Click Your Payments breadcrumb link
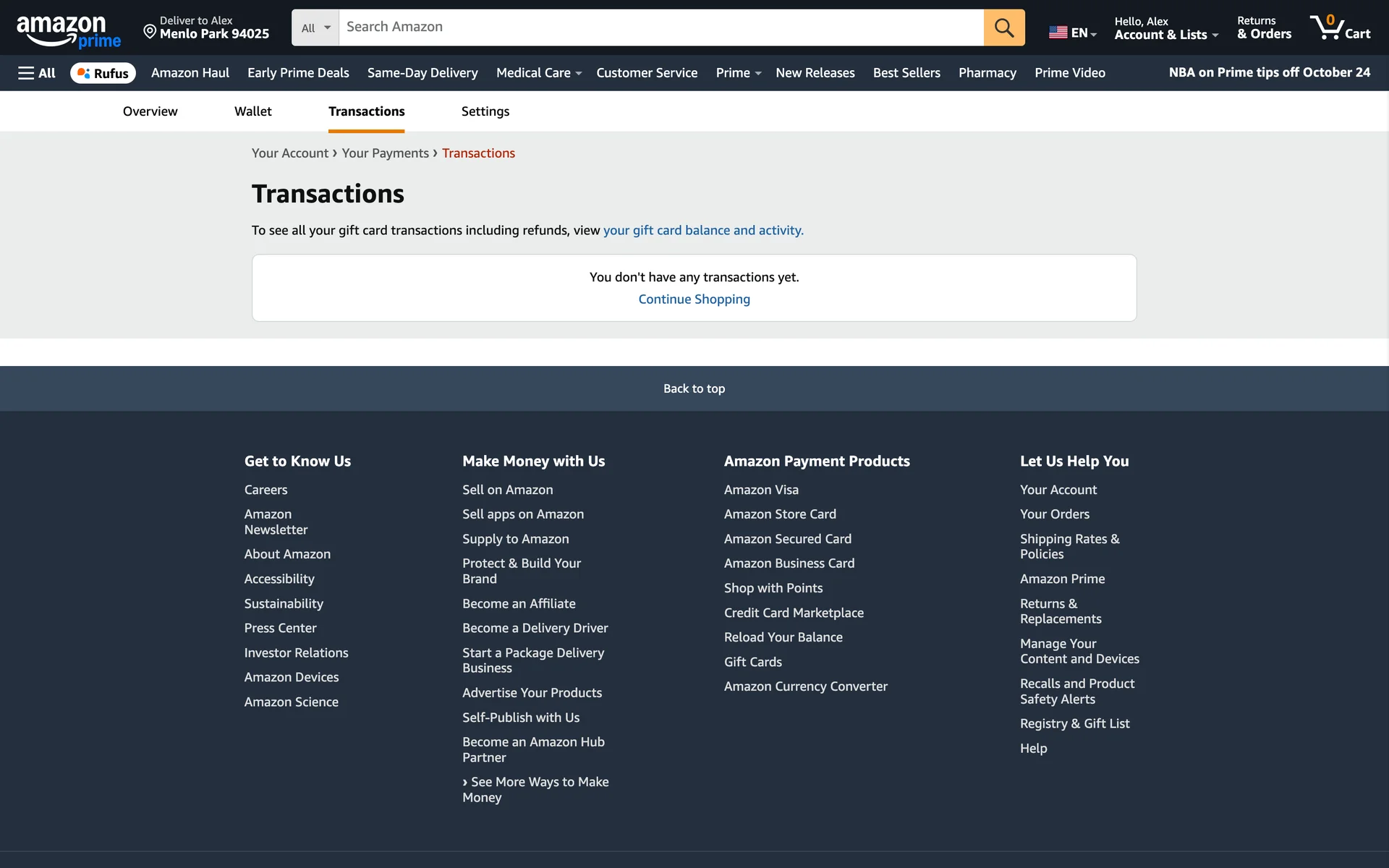Image resolution: width=1389 pixels, height=868 pixels. point(385,153)
